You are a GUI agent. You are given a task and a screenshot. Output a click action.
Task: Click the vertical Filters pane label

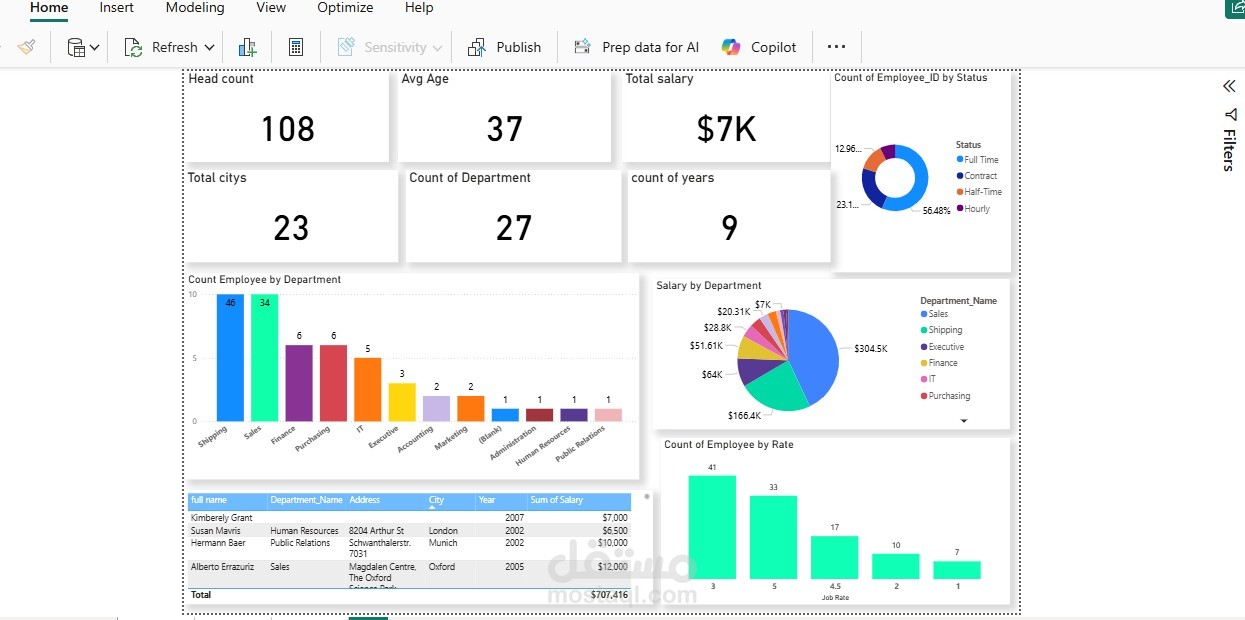point(1229,151)
